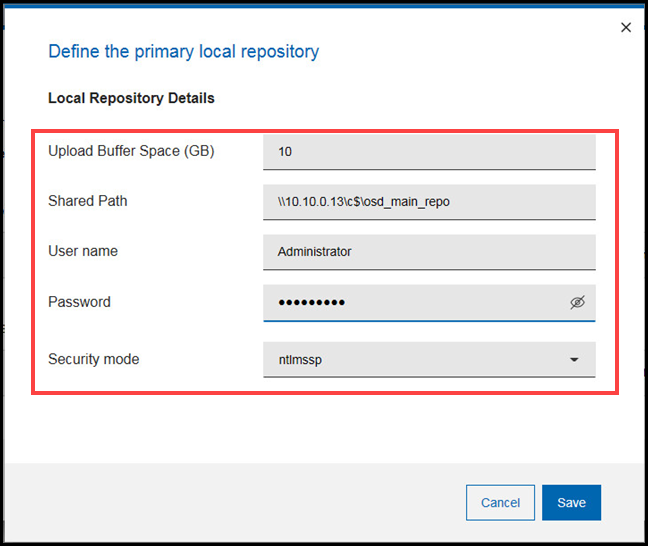Focus the Upload Buffer Space field
This screenshot has width=648, height=546.
pyautogui.click(x=429, y=152)
